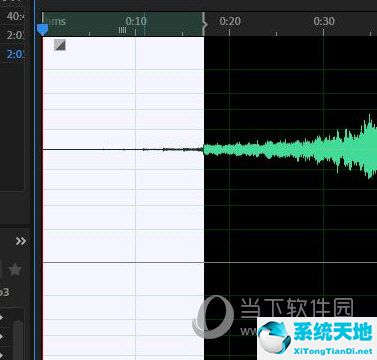The height and width of the screenshot is (360, 377).
Task: Click the star favorites icon
Action: pos(15,269)
